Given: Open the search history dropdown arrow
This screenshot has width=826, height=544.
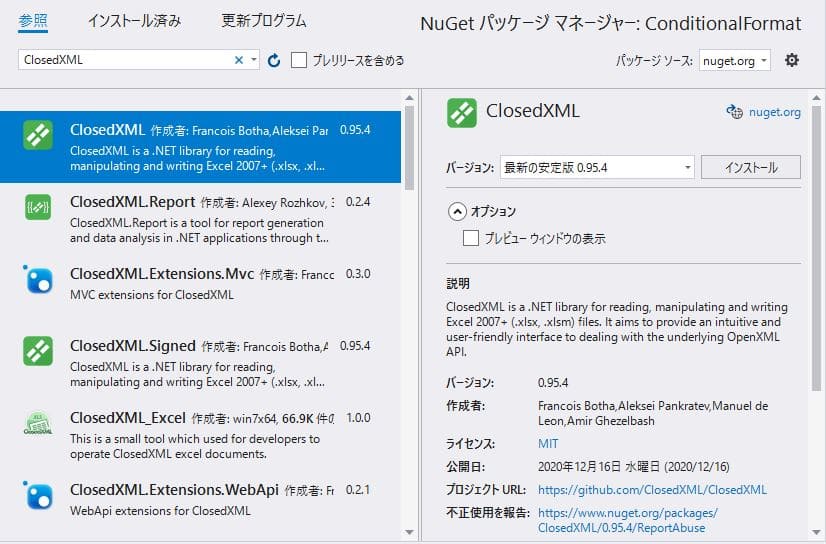Looking at the screenshot, I should [254, 60].
